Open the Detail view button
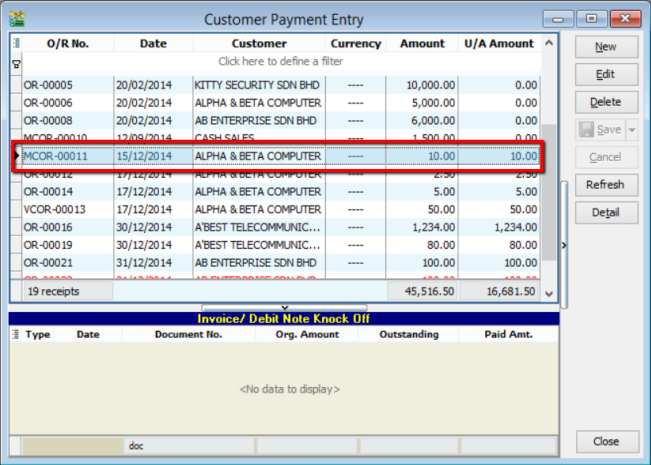Screen dimensions: 651x465 [605, 213]
